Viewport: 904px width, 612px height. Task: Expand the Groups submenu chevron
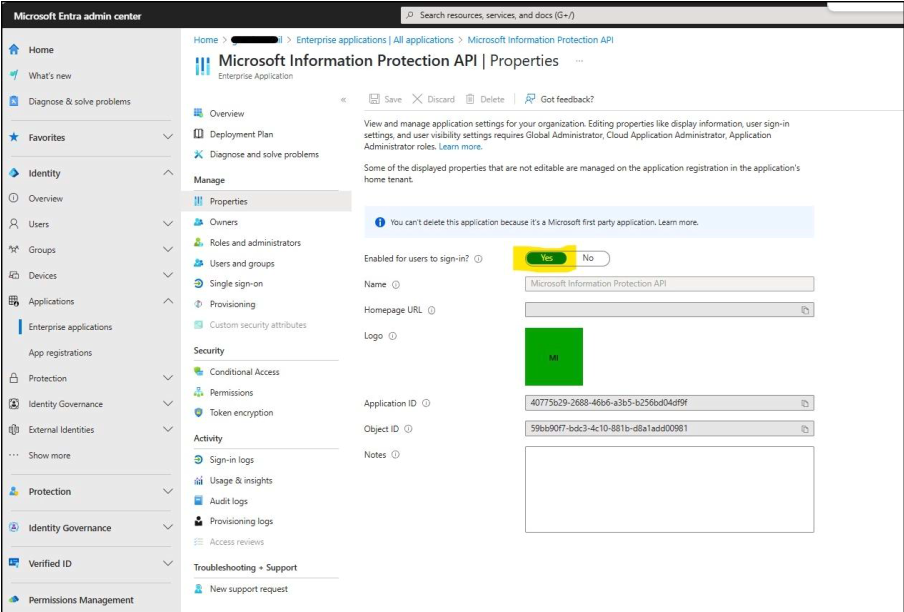pyautogui.click(x=168, y=250)
